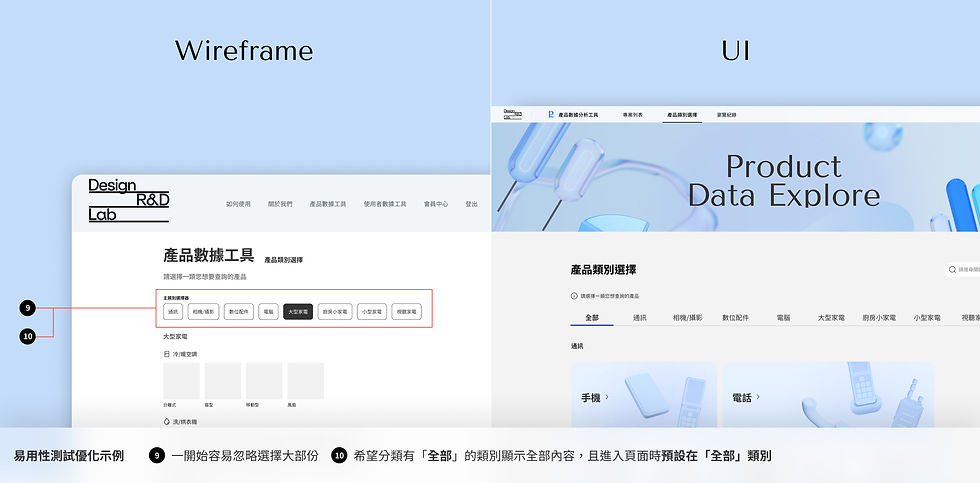Switch to the 小型家電 tab in UI
This screenshot has width=980, height=483.
tap(927, 317)
